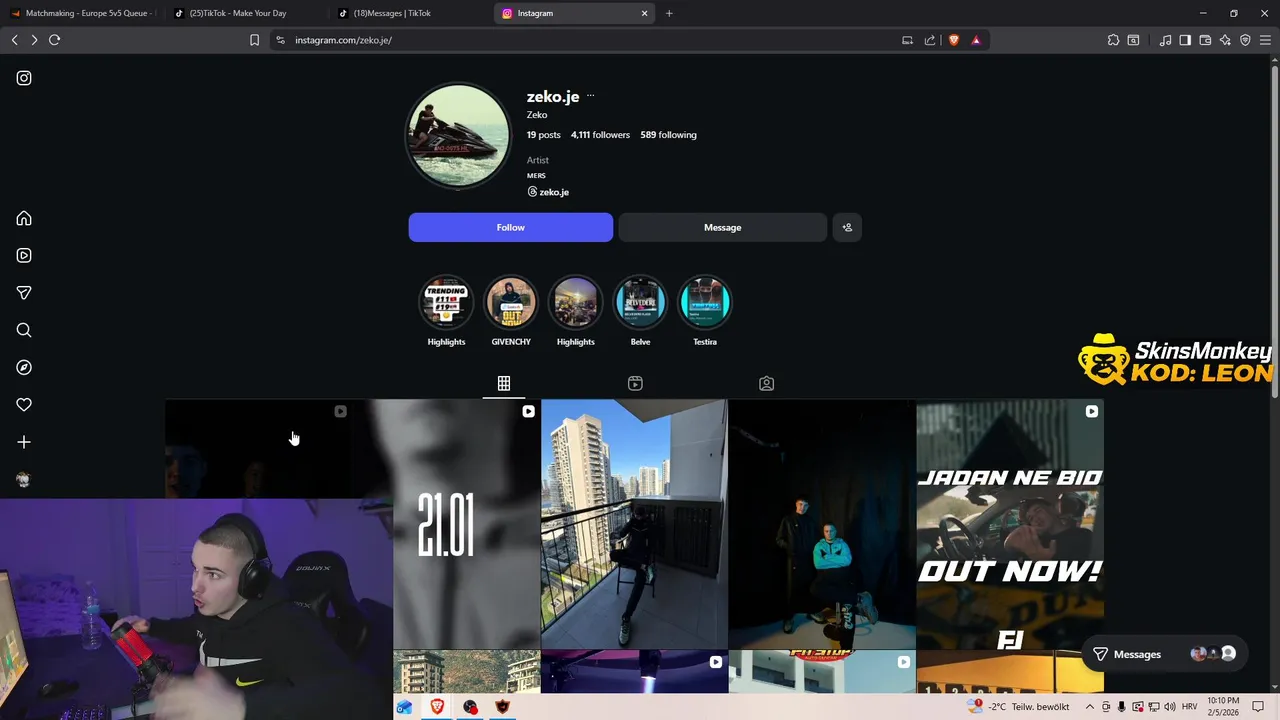Open Reels from the Instagram sidebar

(24, 256)
